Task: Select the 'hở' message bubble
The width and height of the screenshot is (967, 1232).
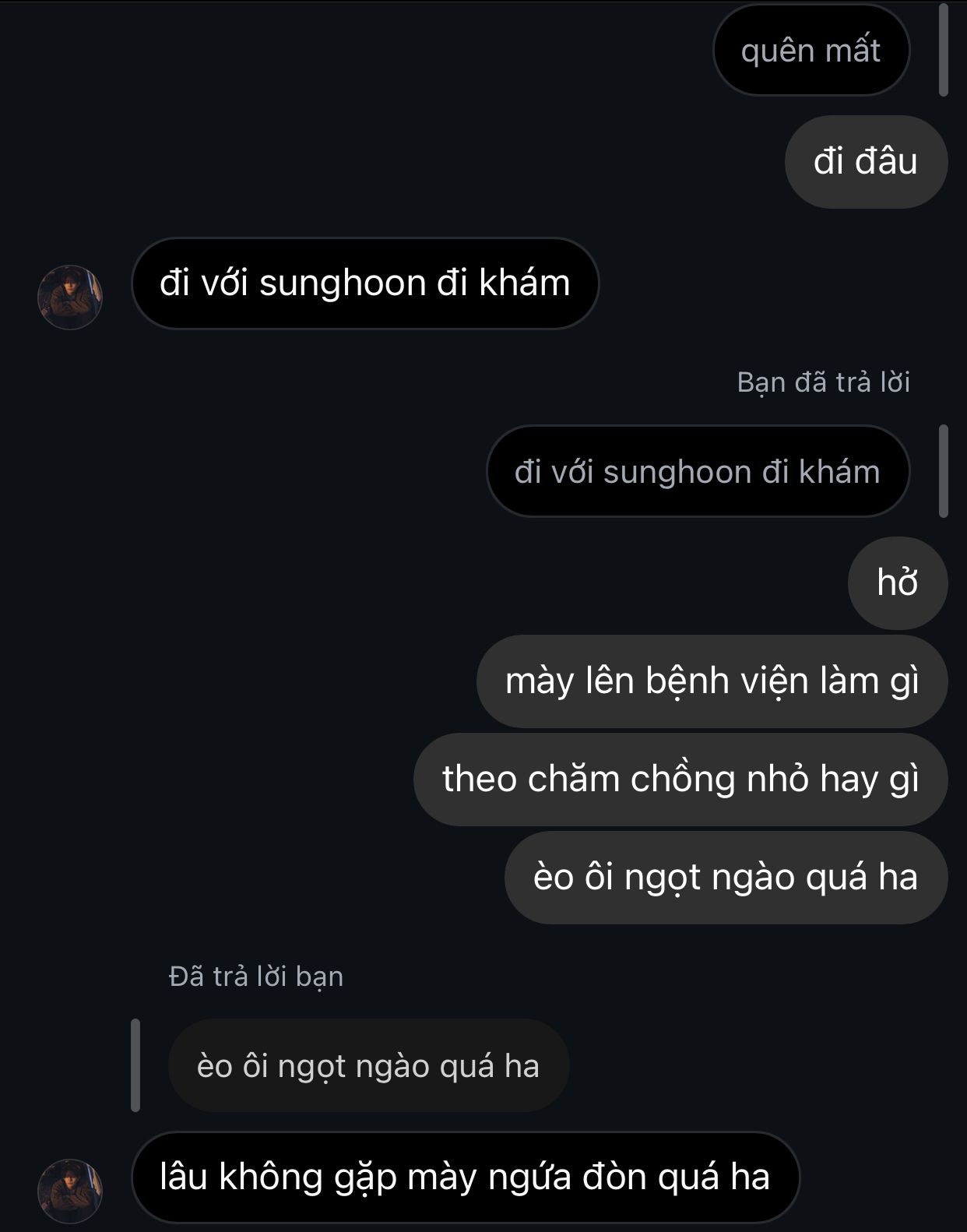Action: [898, 583]
